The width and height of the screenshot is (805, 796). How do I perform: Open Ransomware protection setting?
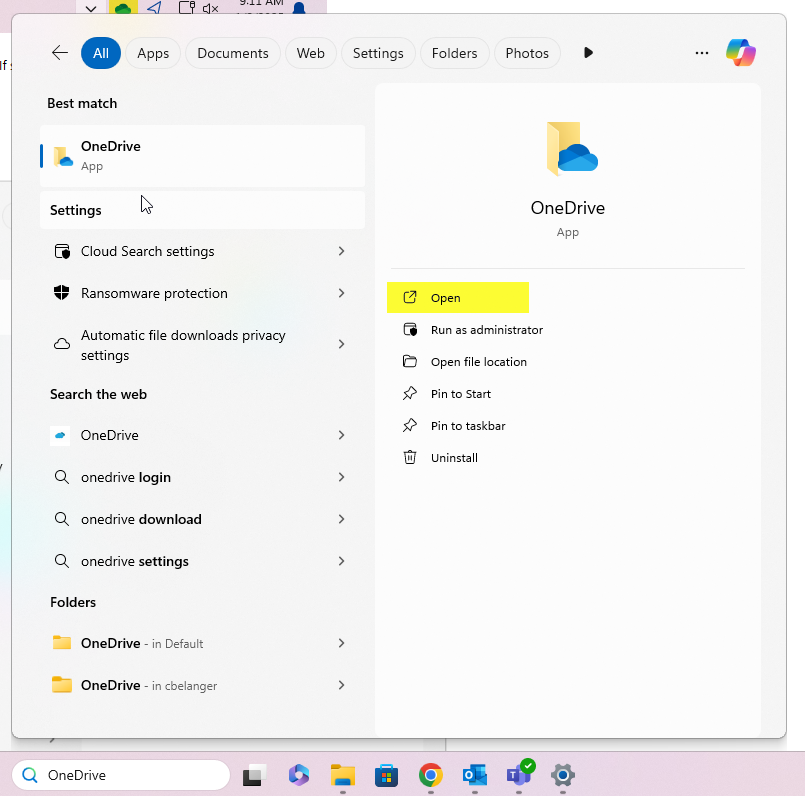[x=202, y=293]
